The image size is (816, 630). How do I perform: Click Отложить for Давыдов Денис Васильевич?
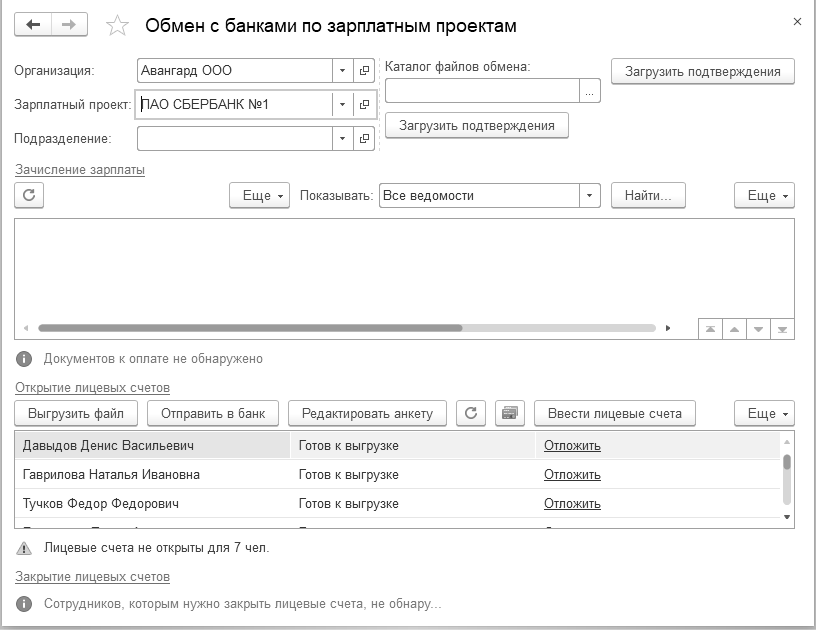[x=572, y=446]
